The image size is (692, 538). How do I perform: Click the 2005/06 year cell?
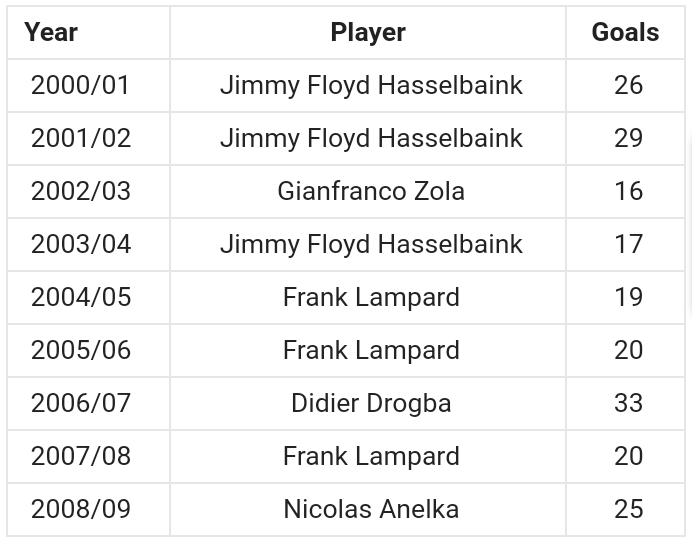tap(81, 350)
